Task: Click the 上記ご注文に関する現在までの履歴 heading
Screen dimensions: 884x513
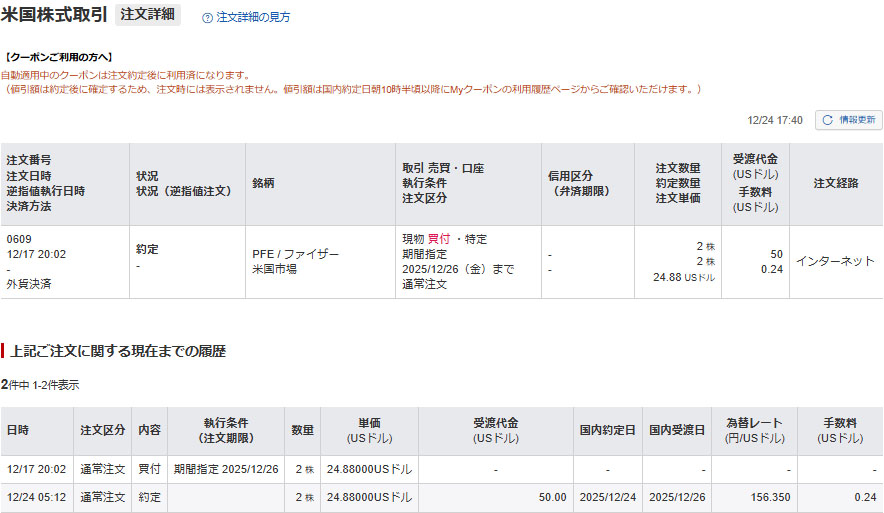Action: (x=118, y=351)
